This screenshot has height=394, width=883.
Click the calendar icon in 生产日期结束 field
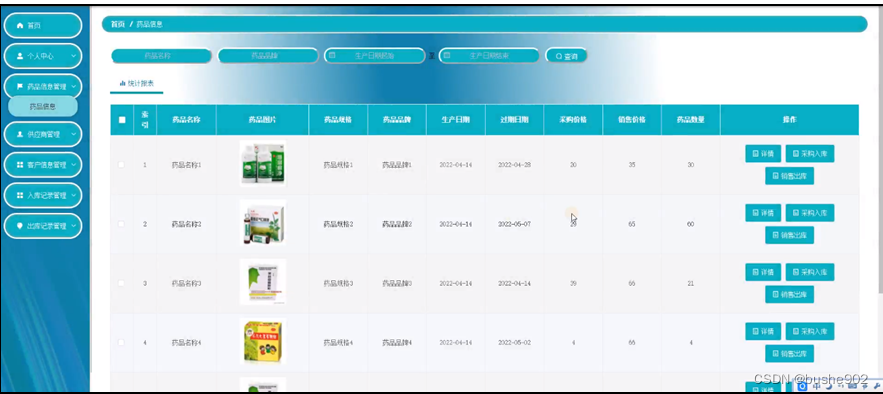pos(447,56)
